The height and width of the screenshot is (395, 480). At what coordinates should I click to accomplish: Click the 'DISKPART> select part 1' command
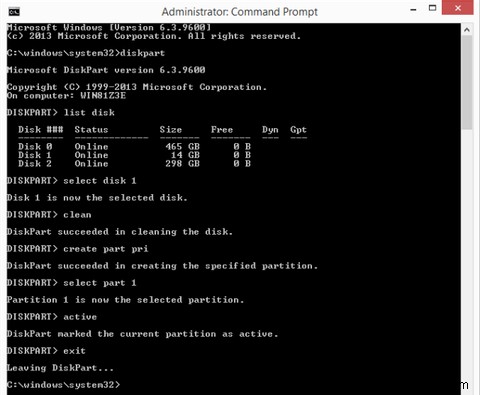72,283
